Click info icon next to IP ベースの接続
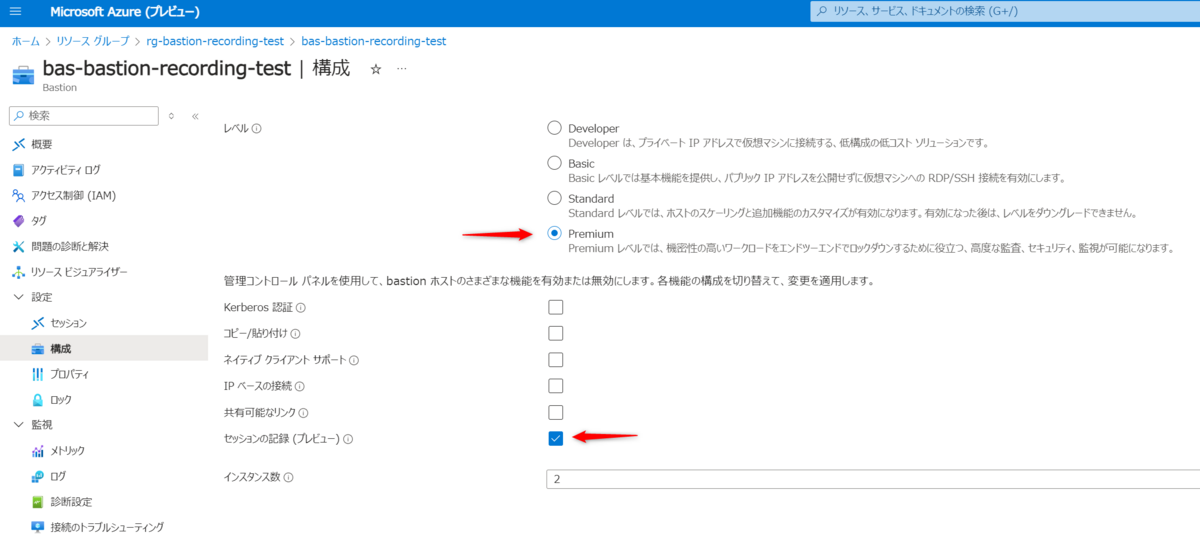 pos(300,386)
